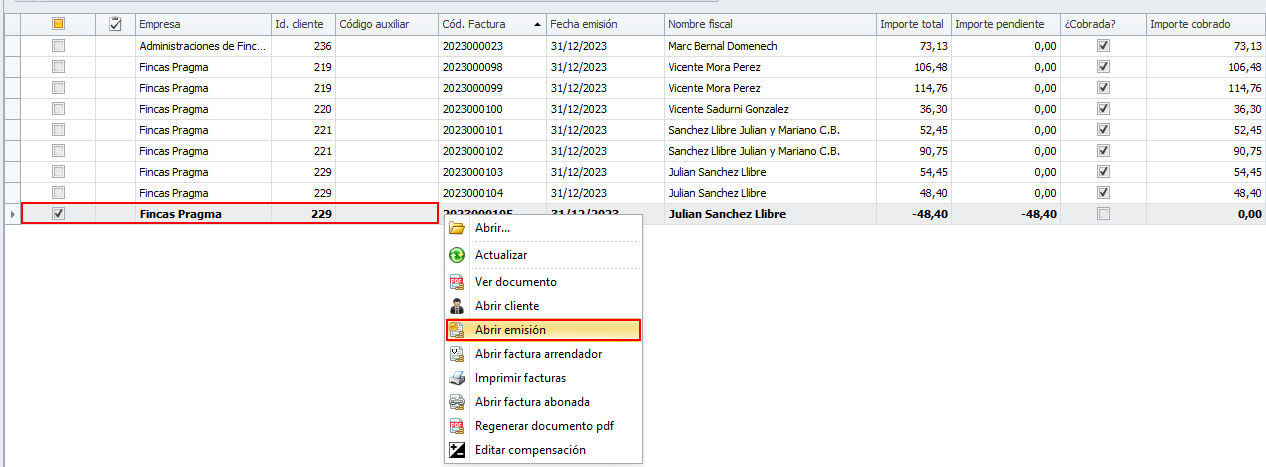Screen dimensions: 1266x467
Task: Click the Ver documento PDF icon
Action: pos(457,282)
